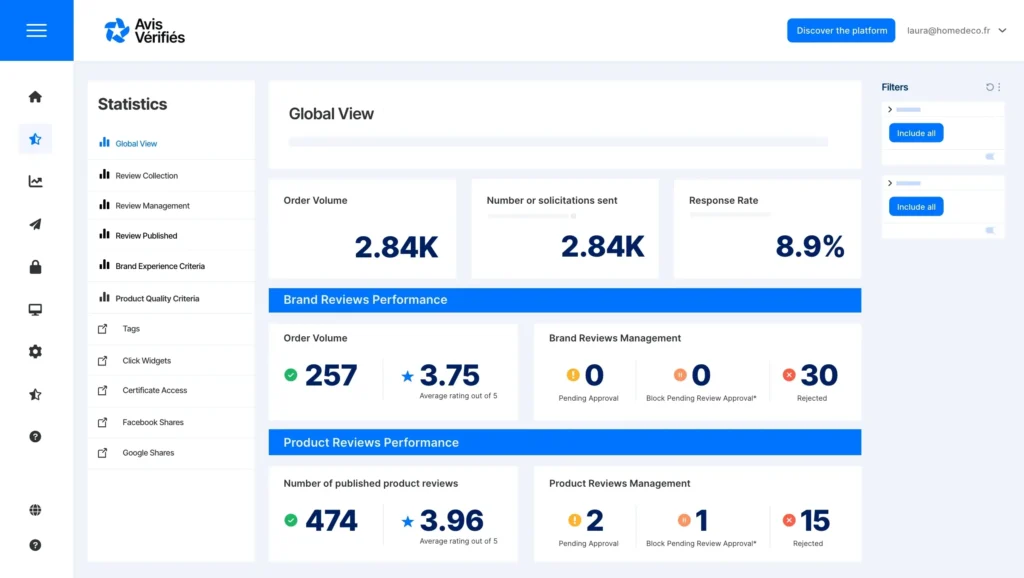The image size is (1024, 578).
Task: Open filters three-dot options menu
Action: coord(999,87)
